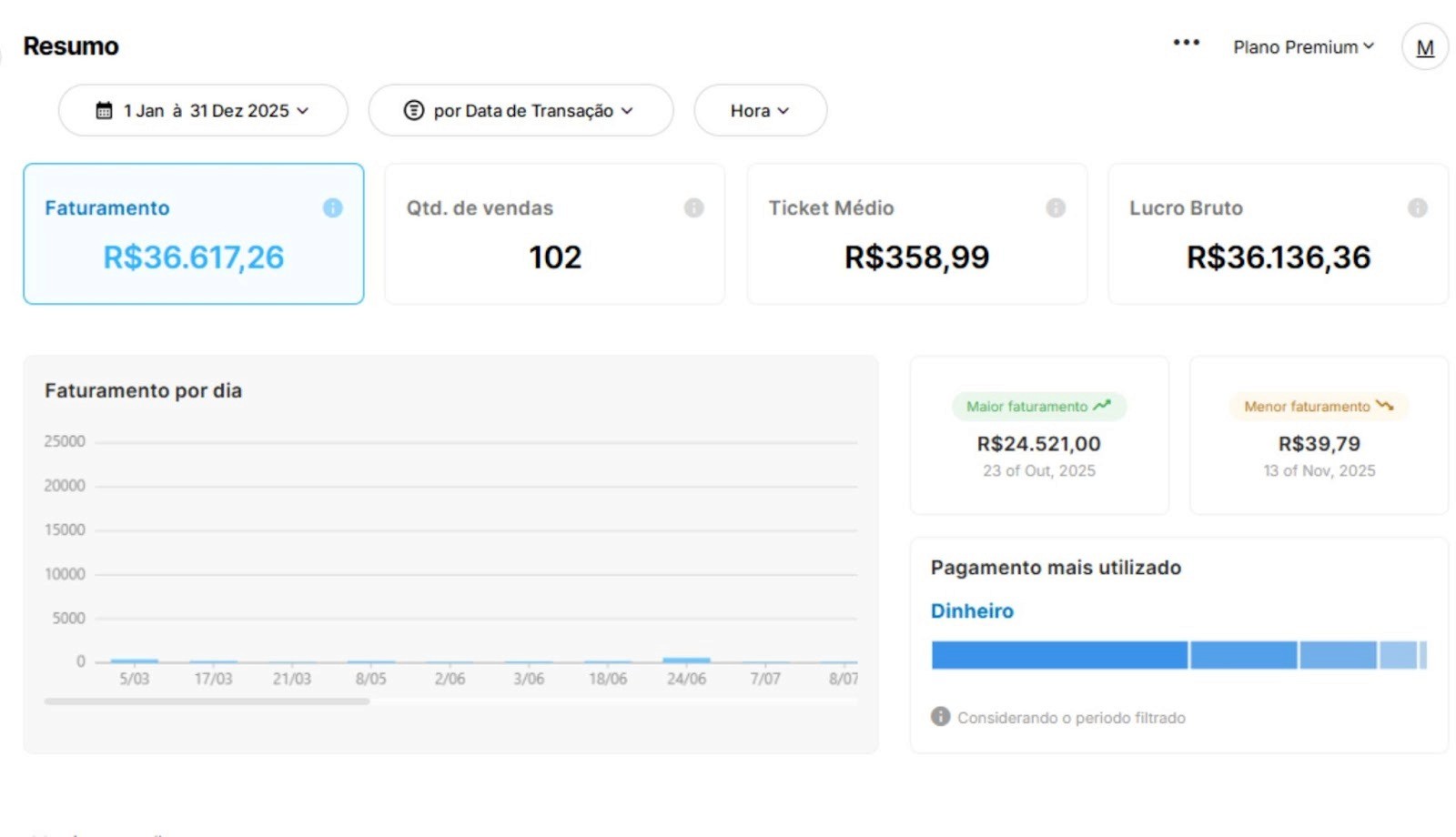Select the Lucro Bruto metric card

pos(1277,233)
